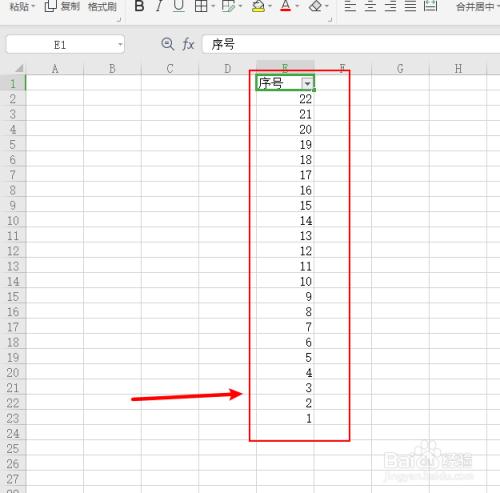Click the cell containing 17
This screenshot has width=500, height=493.
pyautogui.click(x=285, y=175)
